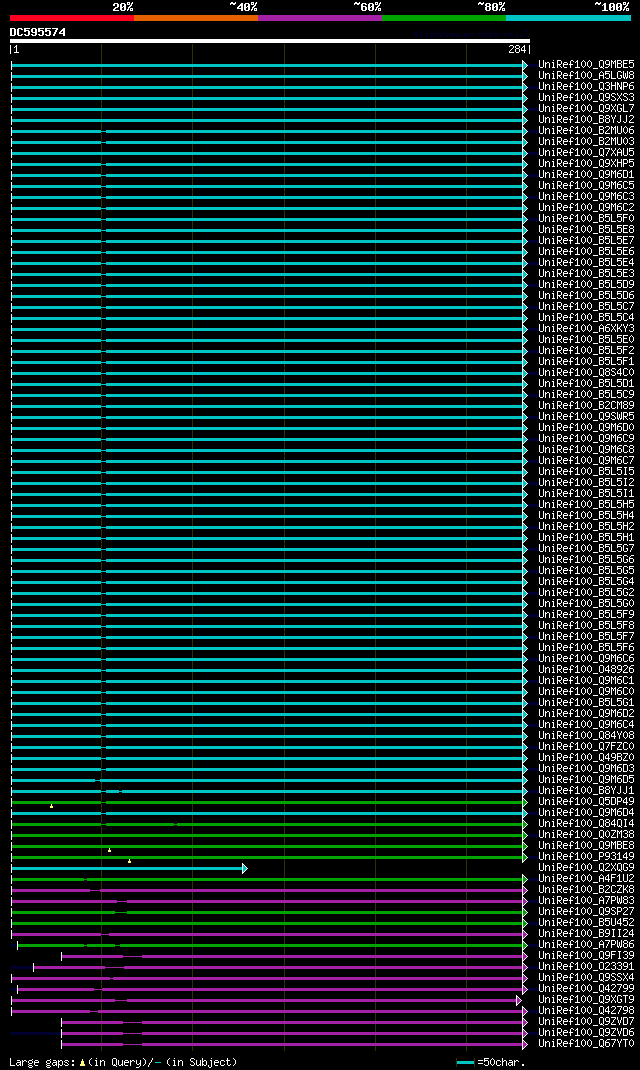Click the purple UniRef100_B2CZK8 alignment bar
The width and height of the screenshot is (640, 1070).
coord(270,891)
